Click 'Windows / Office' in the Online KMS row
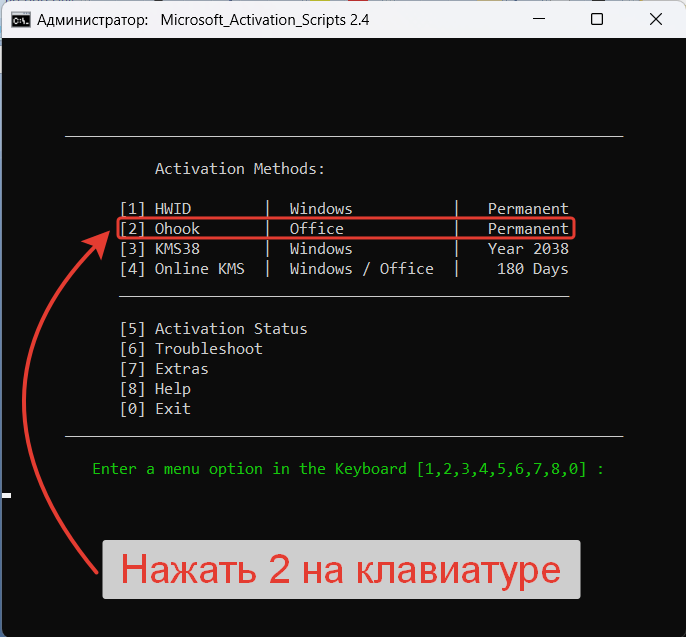Image resolution: width=686 pixels, height=637 pixels. click(361, 269)
